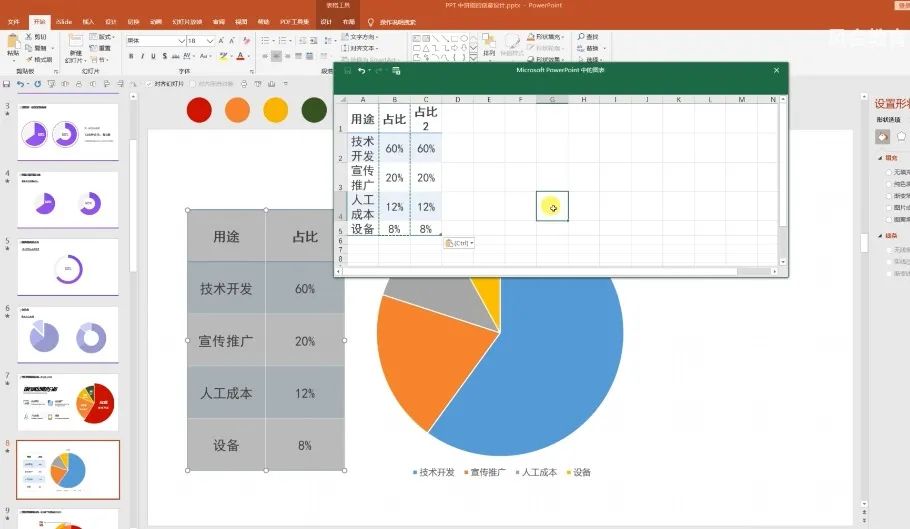Select column H header in spreadsheet

583,100
